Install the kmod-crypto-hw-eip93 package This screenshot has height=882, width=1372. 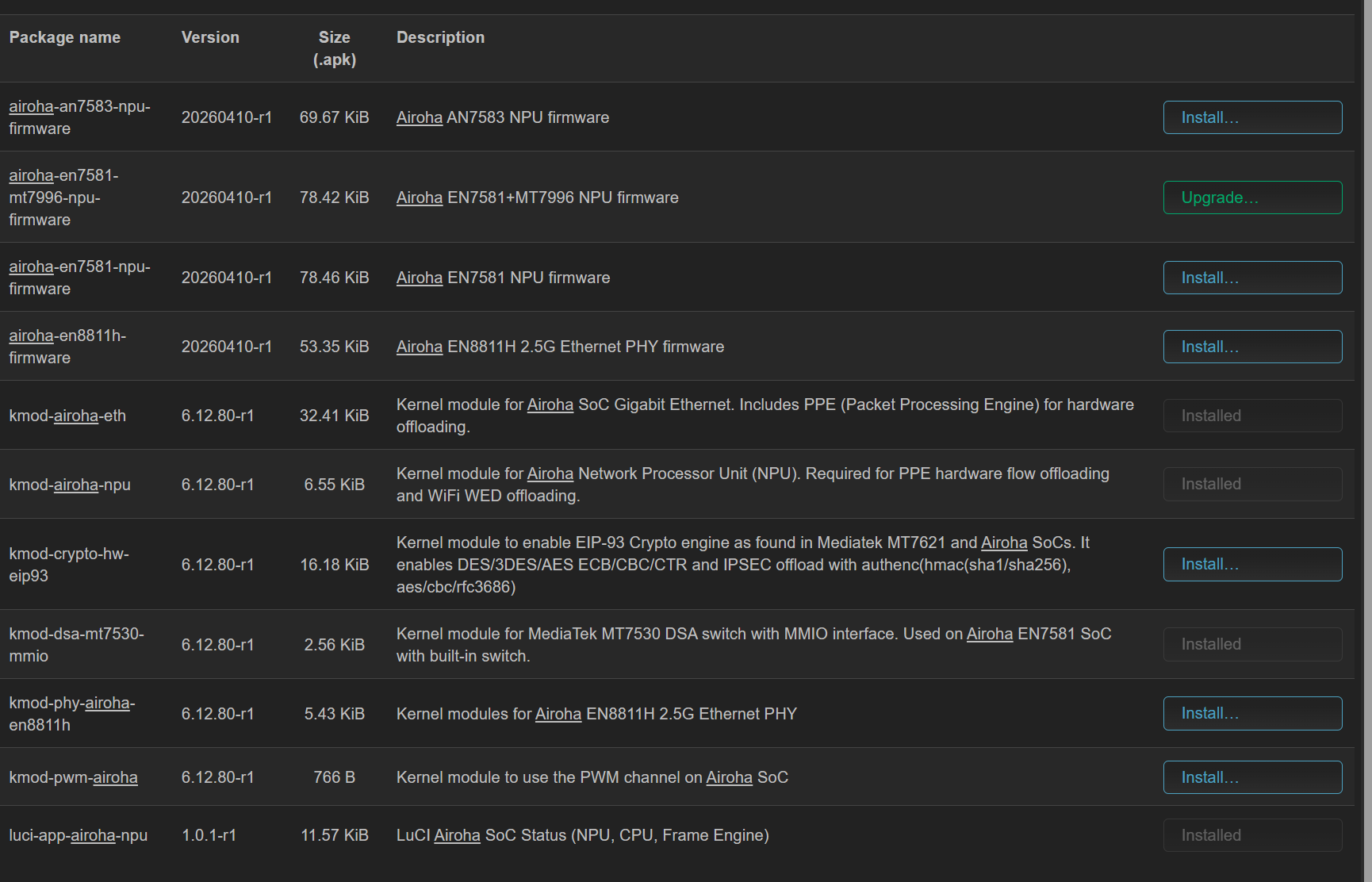pyautogui.click(x=1251, y=564)
